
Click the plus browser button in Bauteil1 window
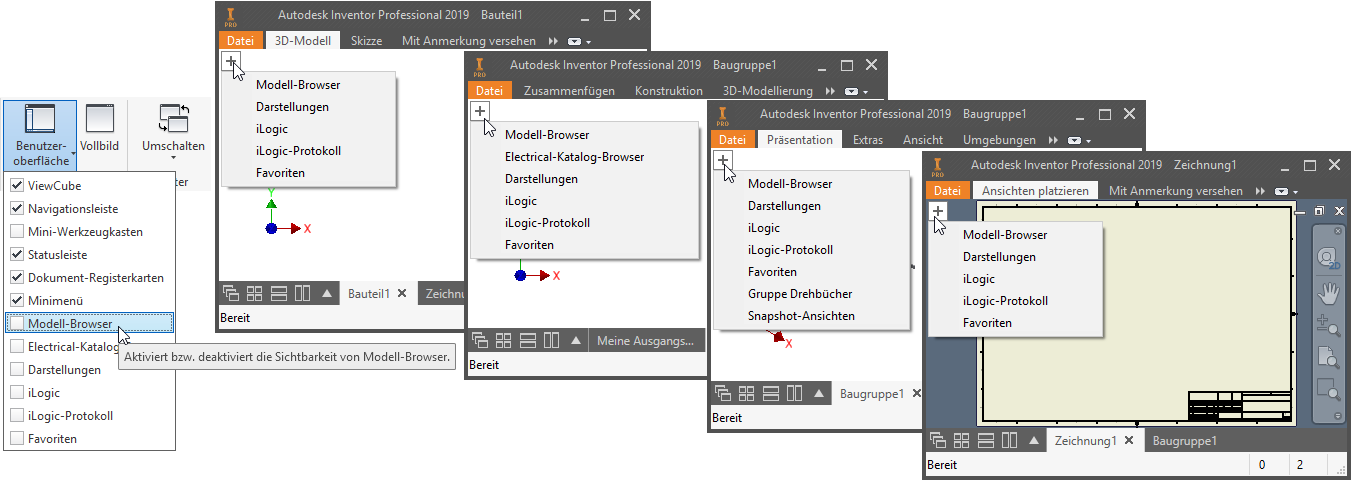point(231,62)
